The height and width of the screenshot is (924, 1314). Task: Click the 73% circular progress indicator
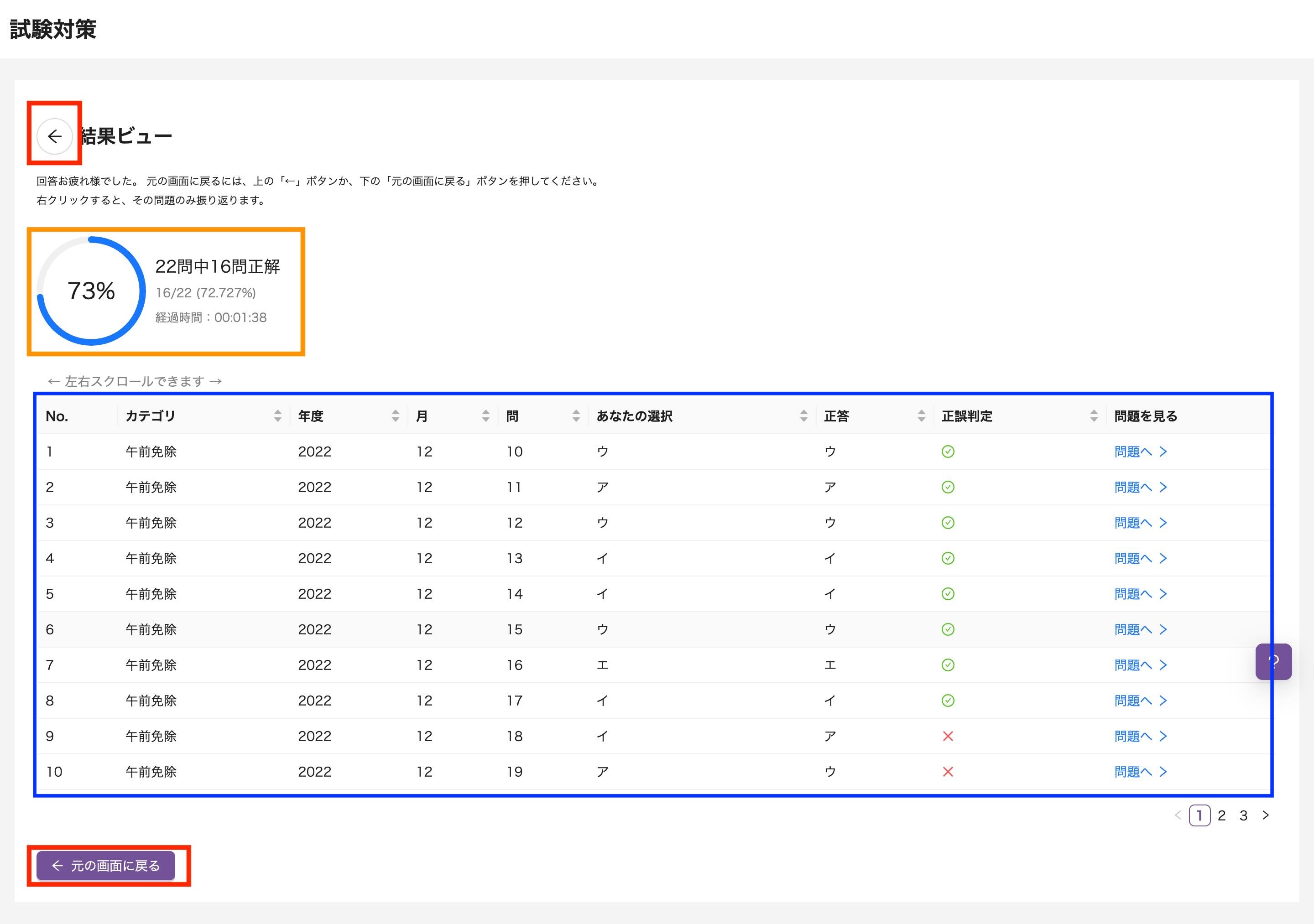click(x=91, y=291)
